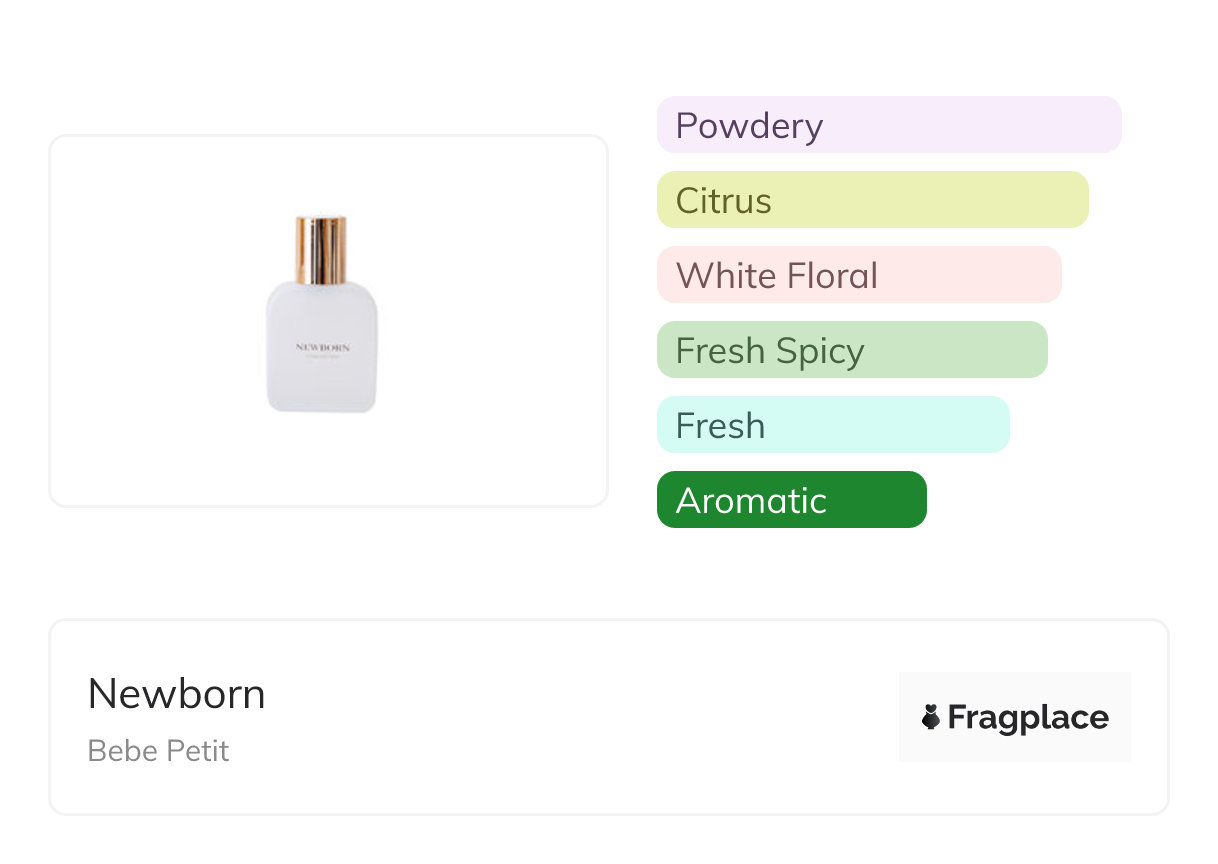Open the Bebe Petit brand link
The width and height of the screenshot is (1218, 864).
pyautogui.click(x=159, y=751)
